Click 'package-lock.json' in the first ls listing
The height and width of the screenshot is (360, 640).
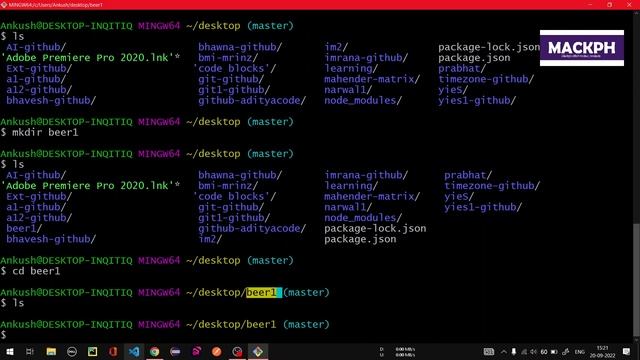489,47
